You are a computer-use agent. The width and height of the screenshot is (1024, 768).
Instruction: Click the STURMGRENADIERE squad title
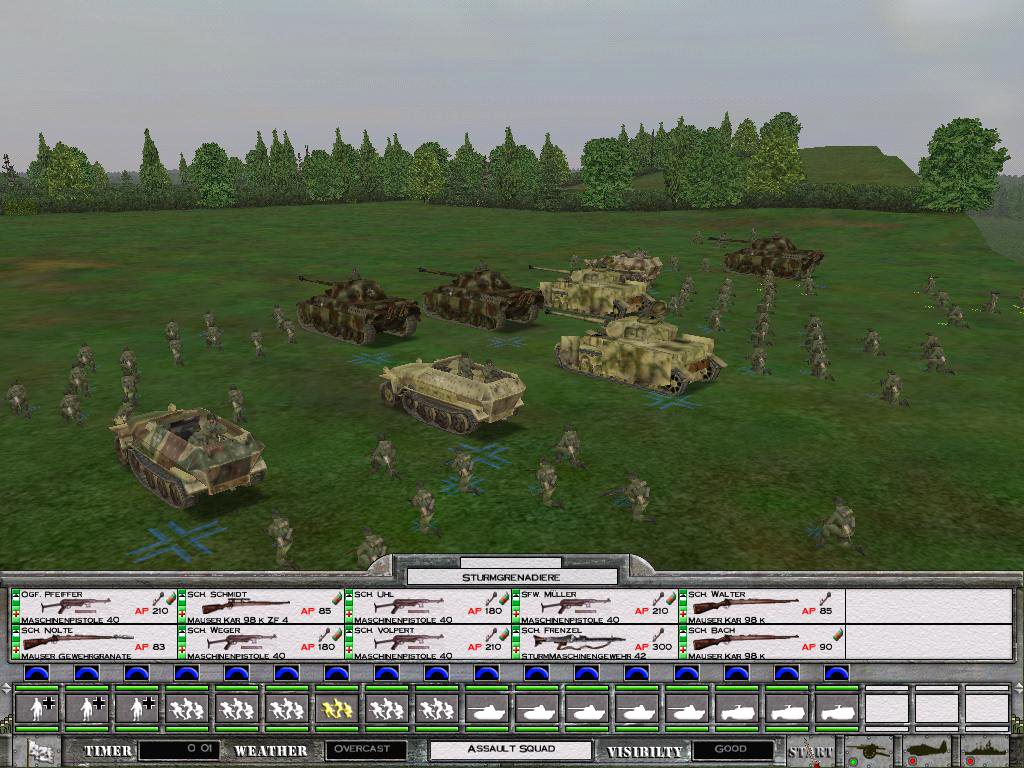pos(511,577)
